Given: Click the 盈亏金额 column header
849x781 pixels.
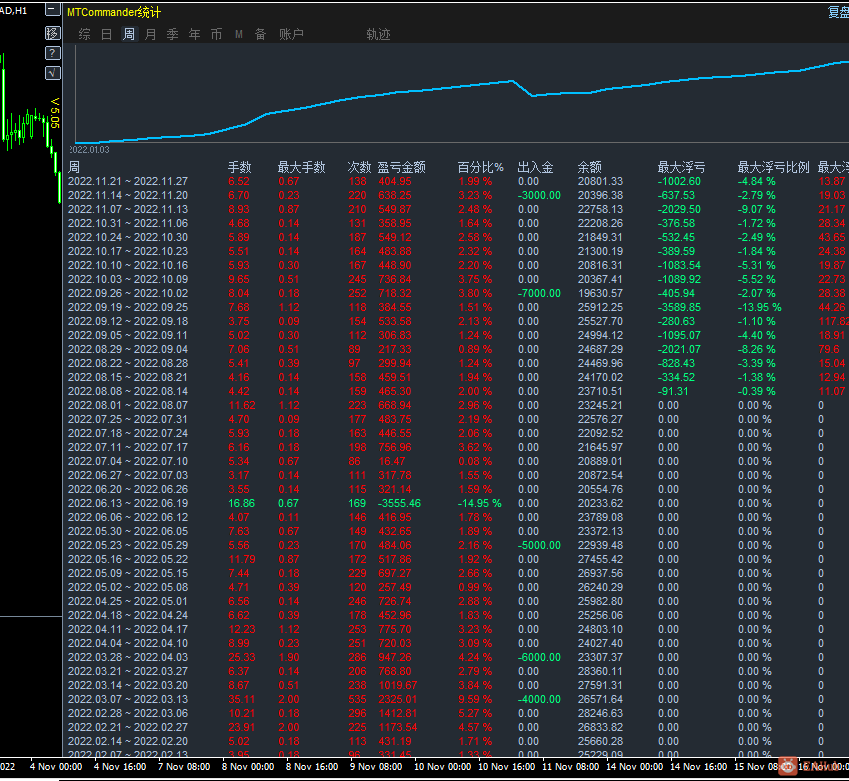Looking at the screenshot, I should 401,167.
